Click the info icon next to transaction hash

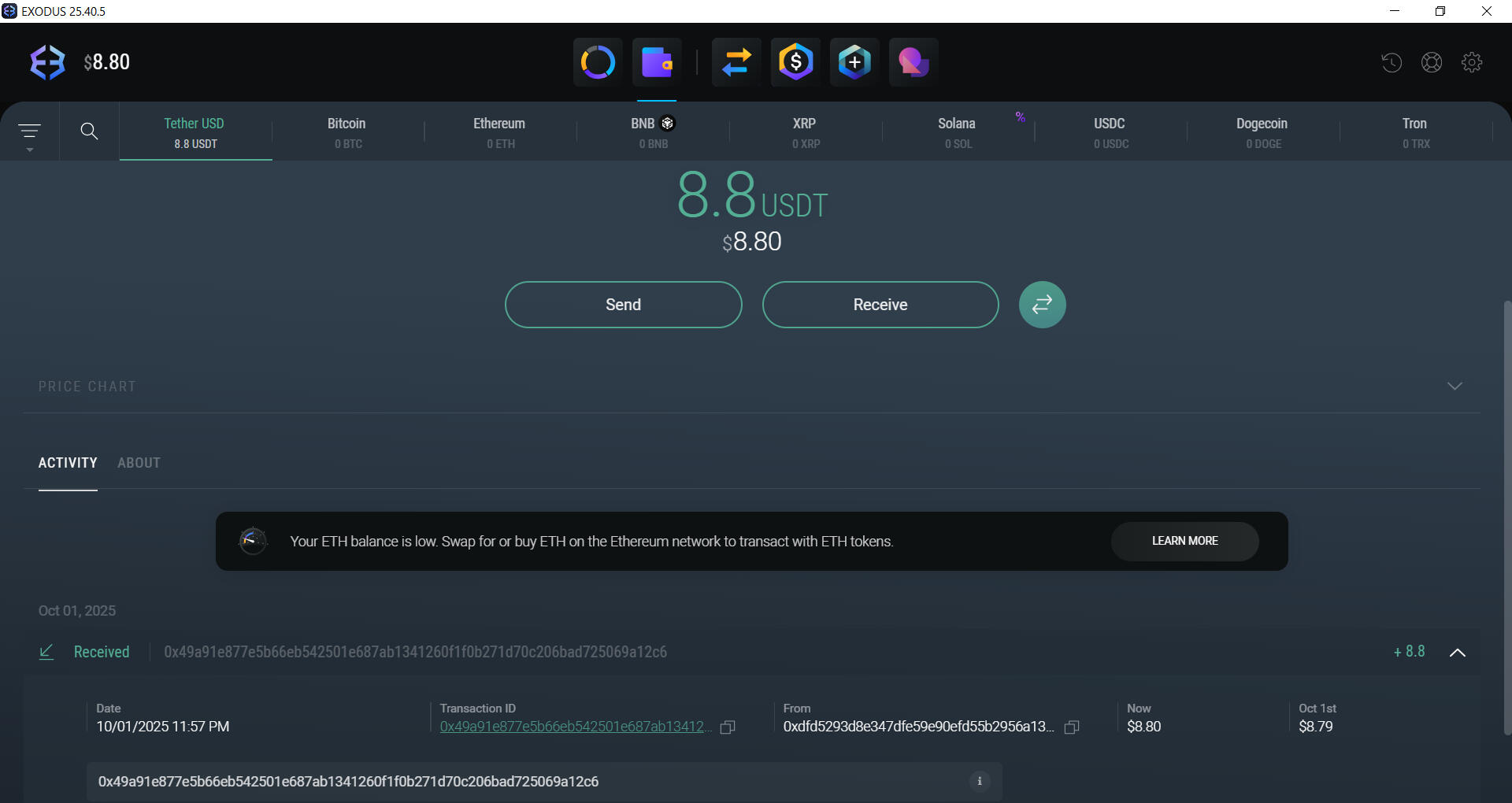979,781
